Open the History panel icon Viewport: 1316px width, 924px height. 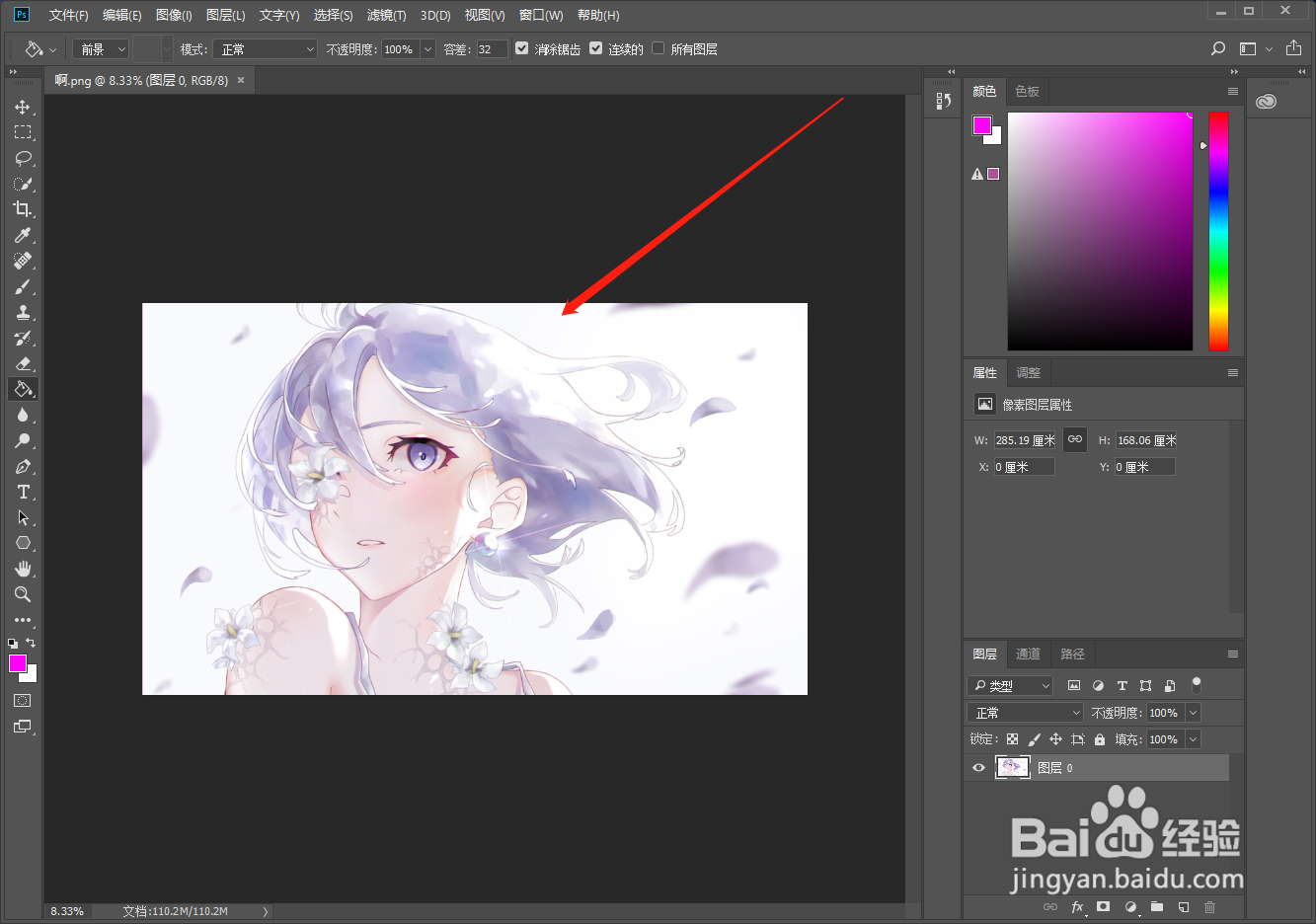point(943,101)
